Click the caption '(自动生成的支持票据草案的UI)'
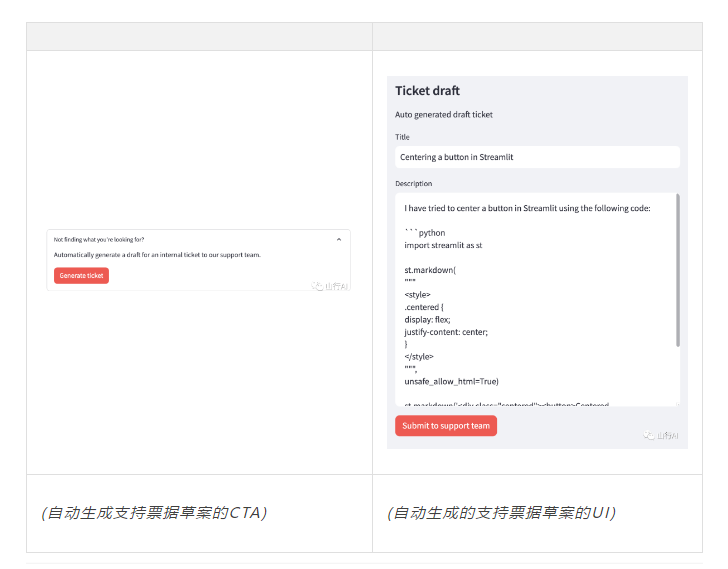This screenshot has width=728, height=569. (501, 513)
